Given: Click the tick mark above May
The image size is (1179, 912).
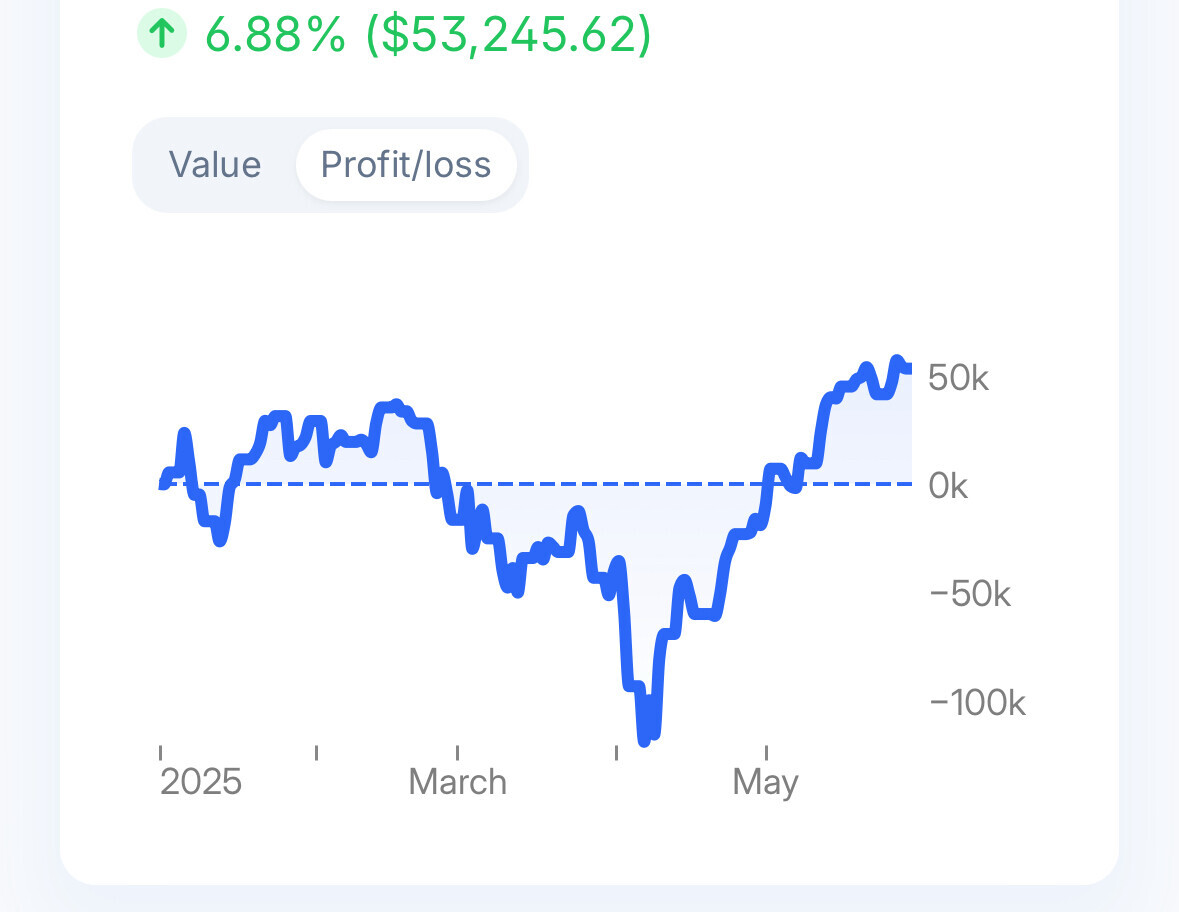Looking at the screenshot, I should (x=766, y=752).
